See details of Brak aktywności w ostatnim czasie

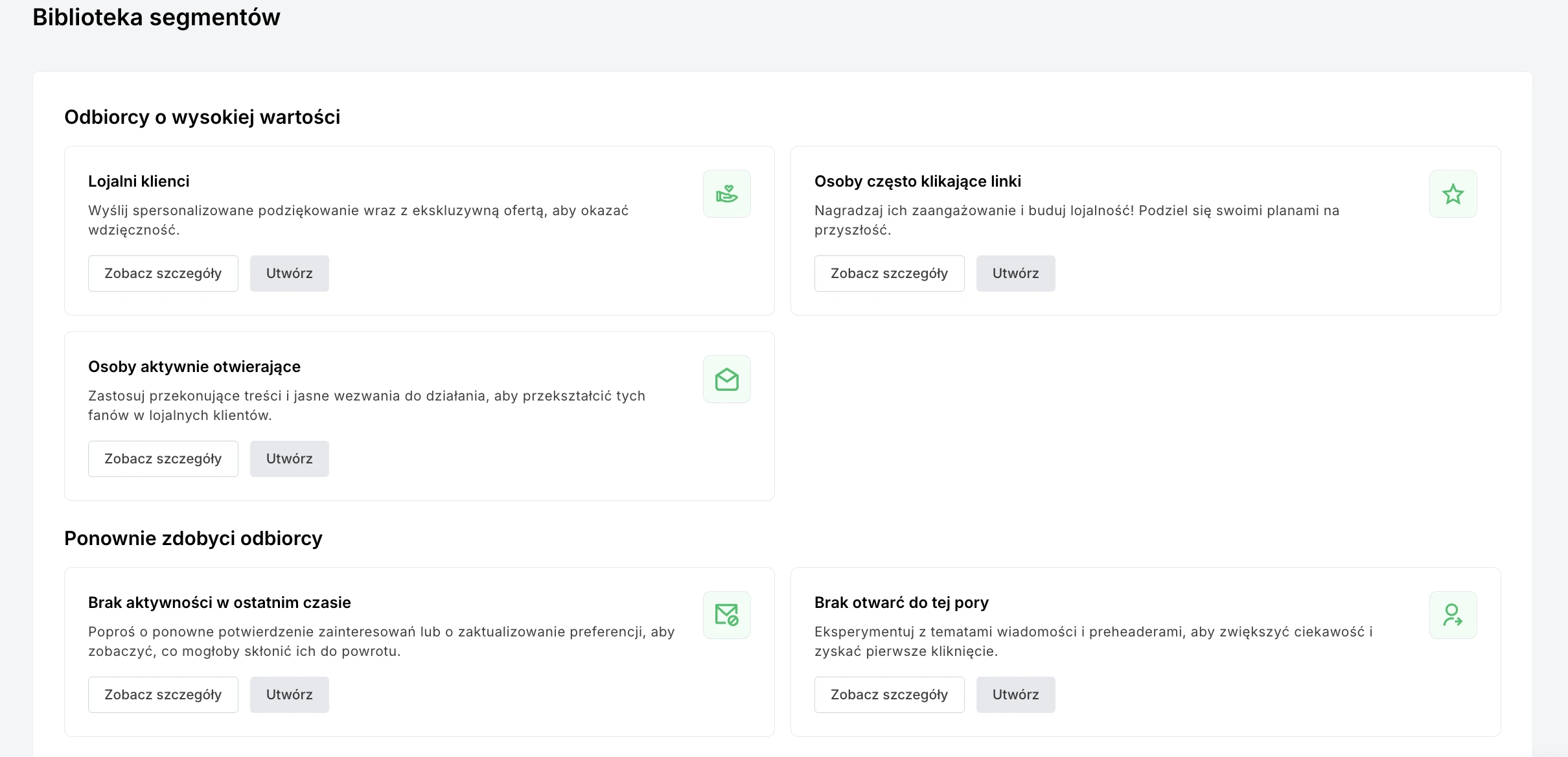[x=163, y=695]
